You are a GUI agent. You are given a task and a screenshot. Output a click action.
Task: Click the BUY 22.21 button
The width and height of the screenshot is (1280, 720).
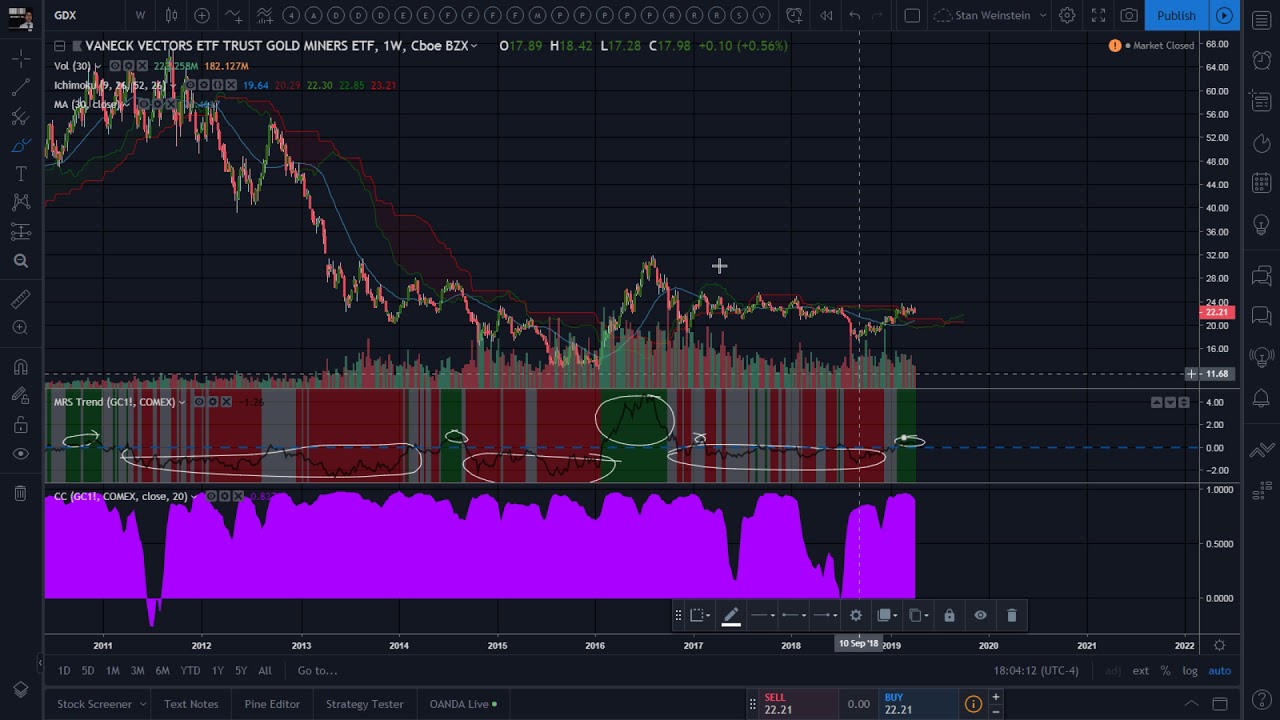point(917,704)
